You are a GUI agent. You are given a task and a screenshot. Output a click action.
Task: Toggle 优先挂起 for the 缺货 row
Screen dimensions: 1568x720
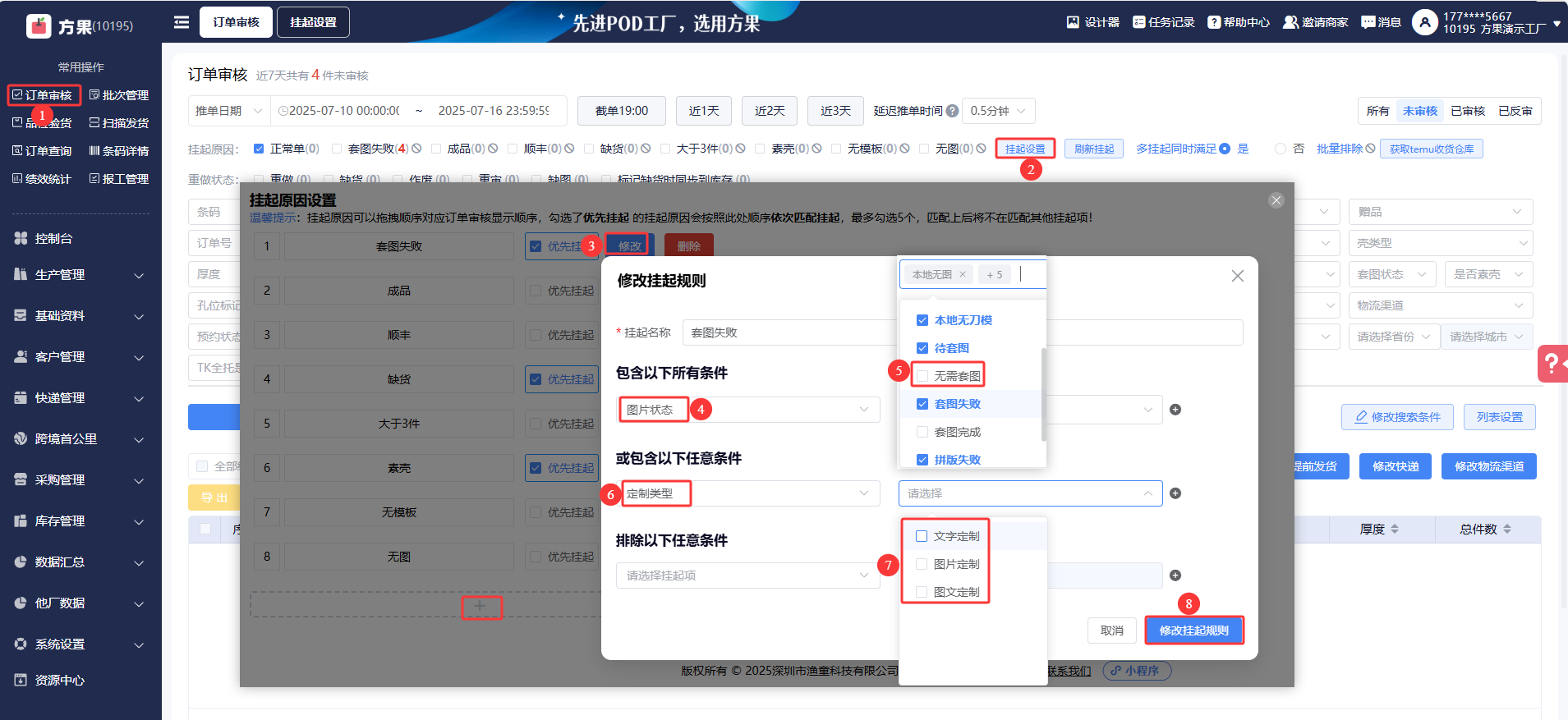[x=536, y=379]
